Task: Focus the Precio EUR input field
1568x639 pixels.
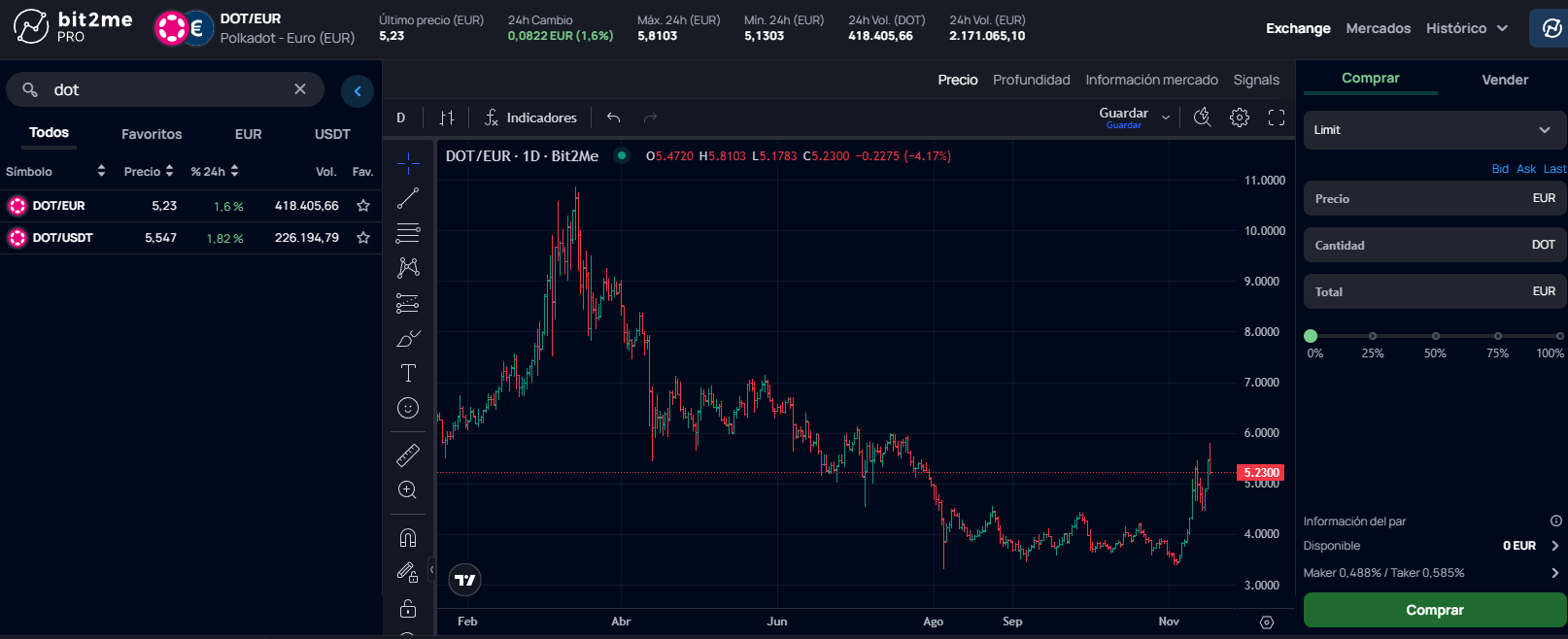Action: tap(1435, 198)
